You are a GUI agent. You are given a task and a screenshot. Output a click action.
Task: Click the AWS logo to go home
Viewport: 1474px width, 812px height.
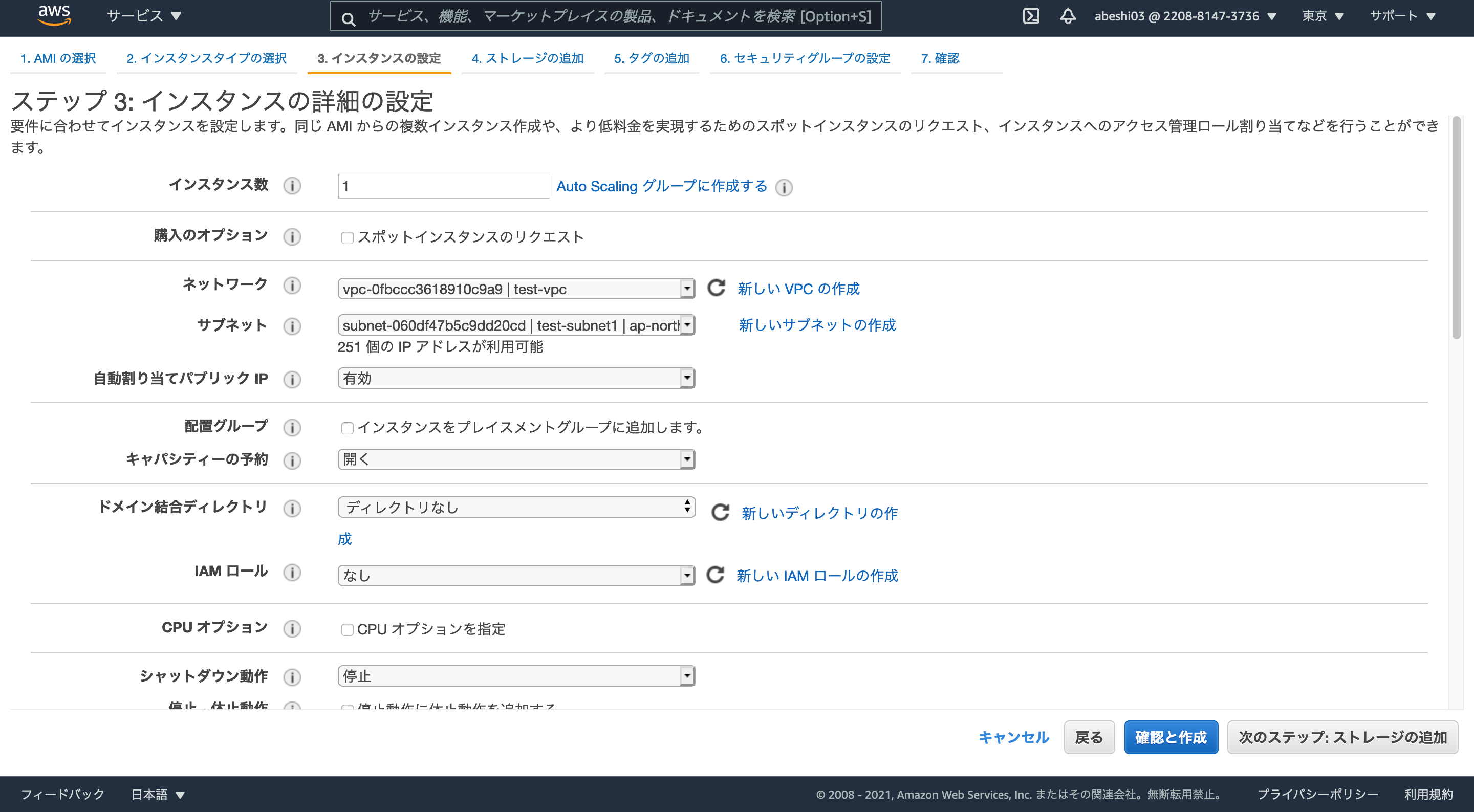click(x=54, y=15)
